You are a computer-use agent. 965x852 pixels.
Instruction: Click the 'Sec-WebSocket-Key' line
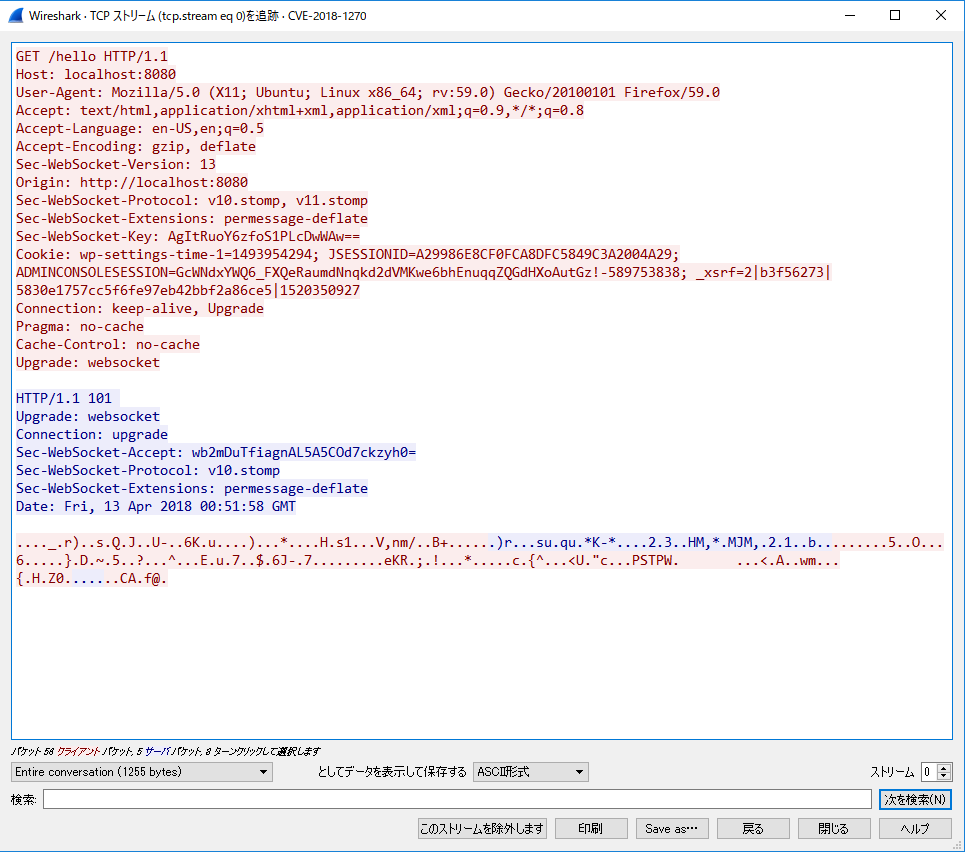(x=188, y=236)
